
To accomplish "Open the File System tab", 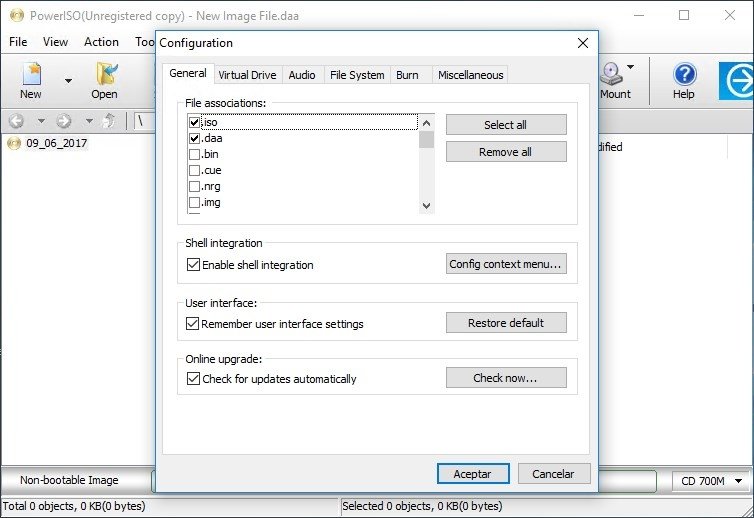I will coord(357,75).
